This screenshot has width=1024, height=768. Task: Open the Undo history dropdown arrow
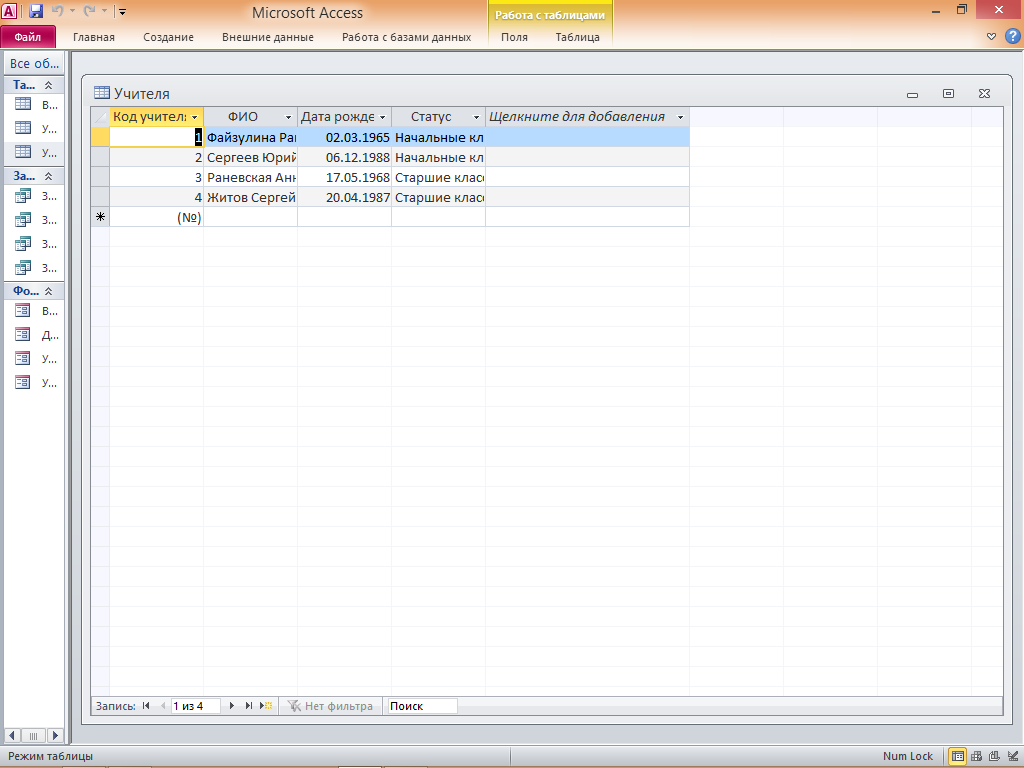tap(72, 11)
